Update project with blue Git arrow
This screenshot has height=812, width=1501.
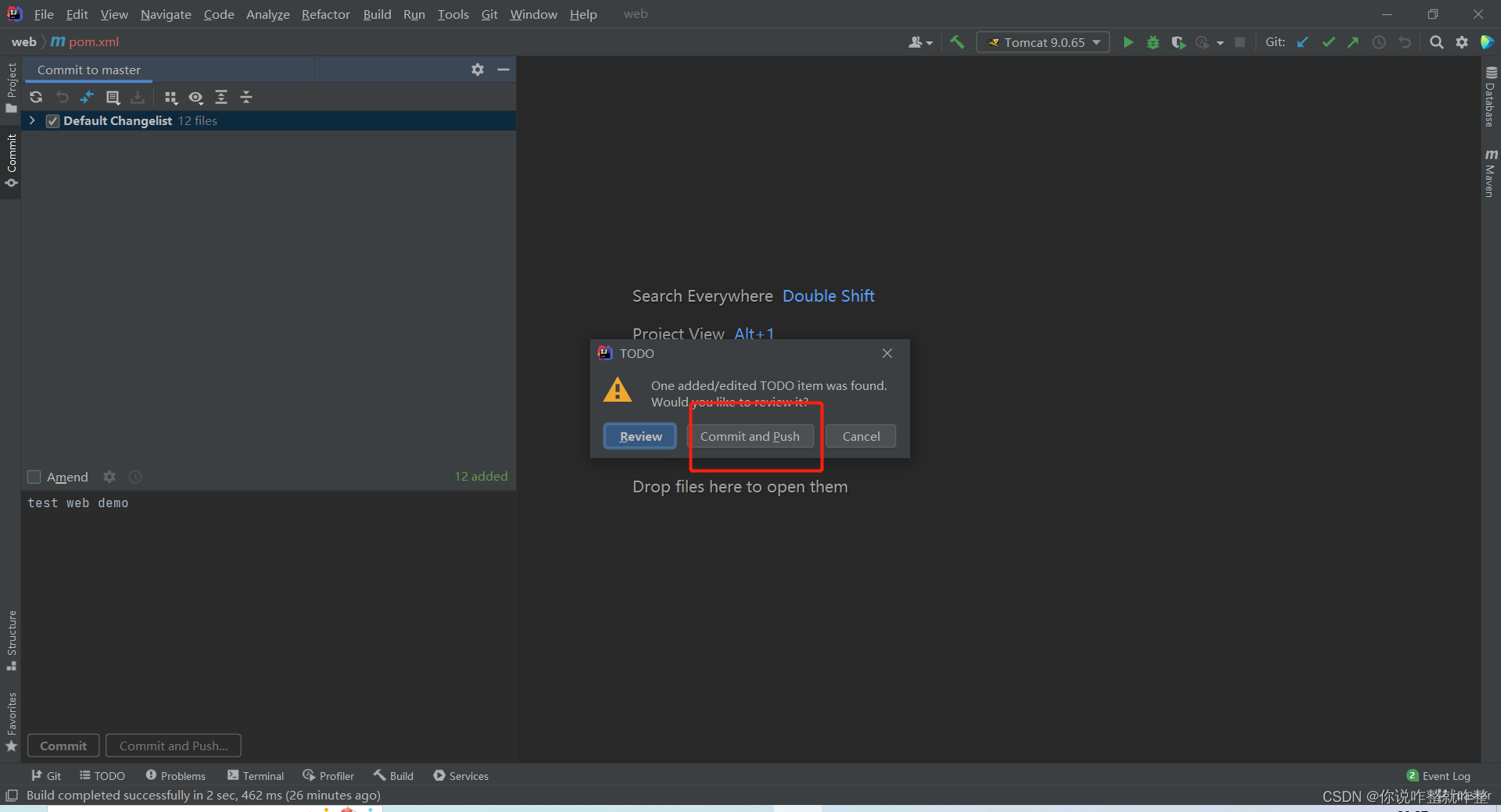tap(1302, 42)
